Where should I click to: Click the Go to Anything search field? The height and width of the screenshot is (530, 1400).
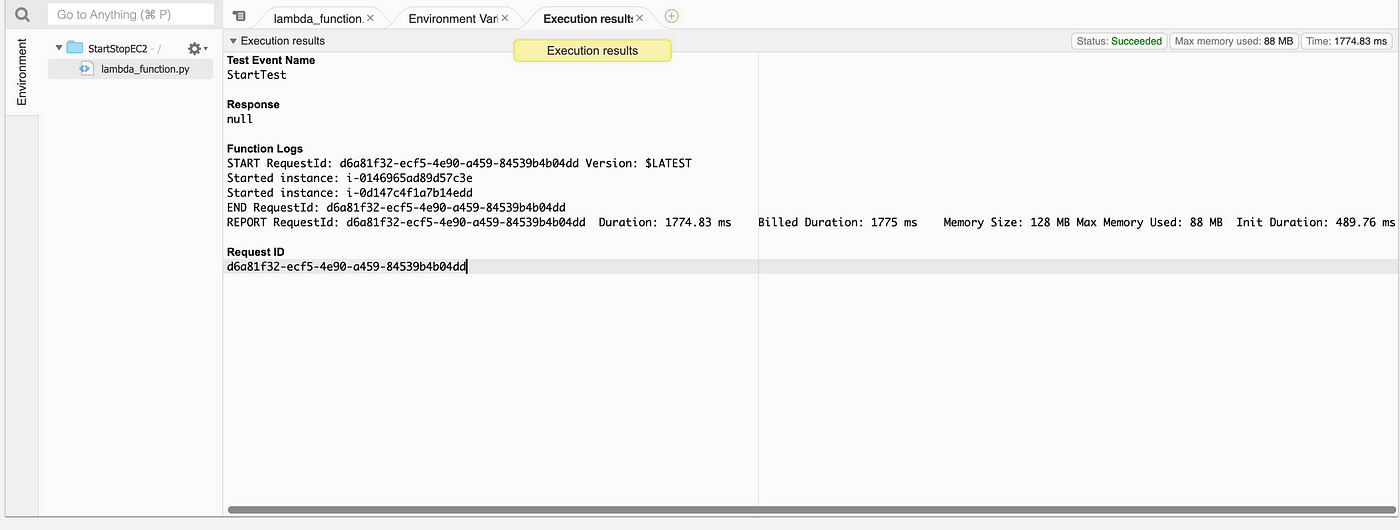(131, 15)
